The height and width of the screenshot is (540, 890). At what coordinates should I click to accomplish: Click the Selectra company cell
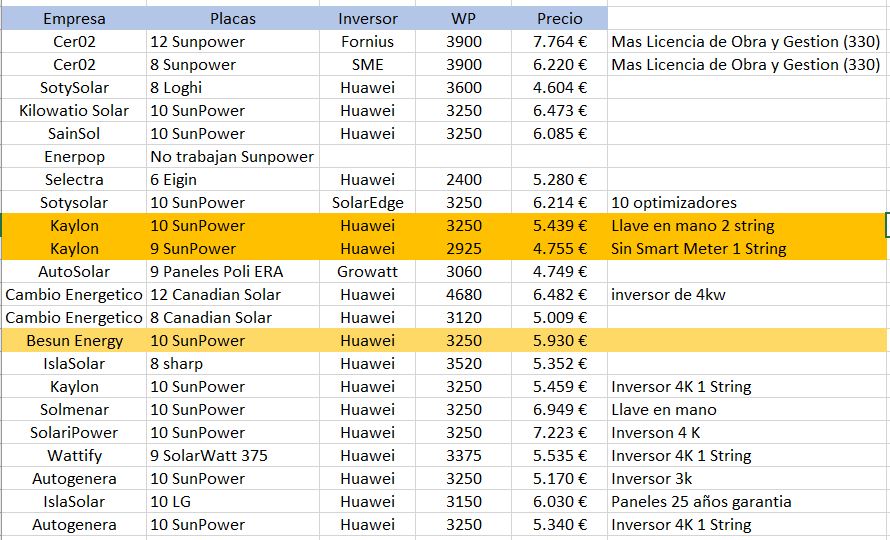tap(74, 179)
